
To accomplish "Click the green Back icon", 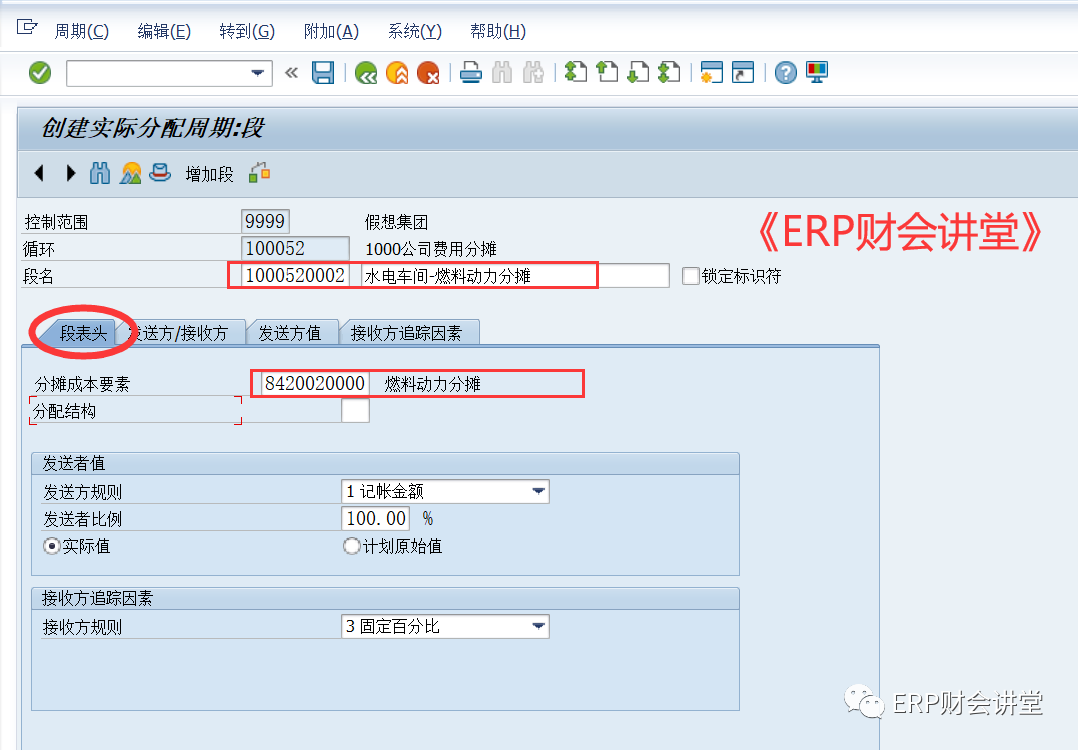I will tap(366, 72).
